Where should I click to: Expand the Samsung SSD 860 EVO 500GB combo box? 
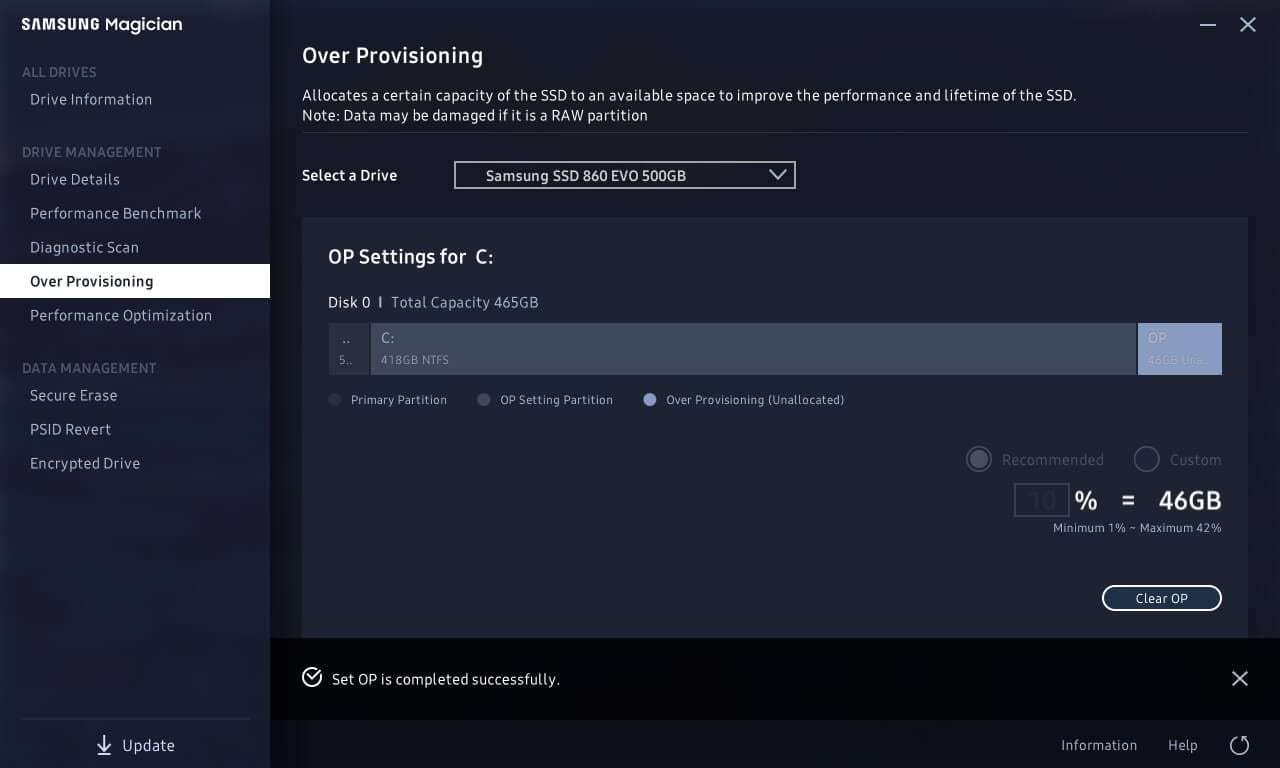tap(624, 175)
